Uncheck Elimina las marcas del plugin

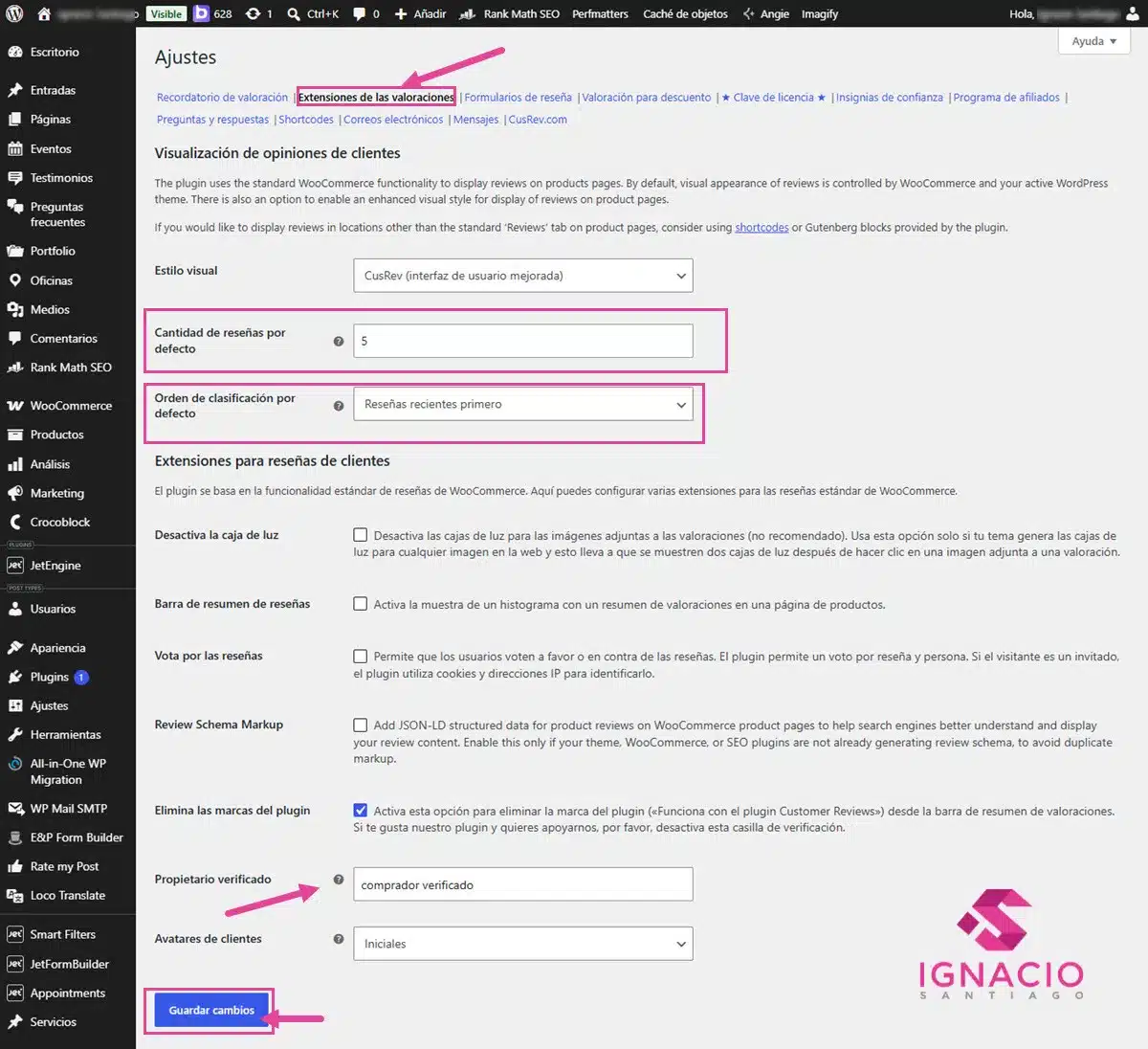tap(361, 810)
